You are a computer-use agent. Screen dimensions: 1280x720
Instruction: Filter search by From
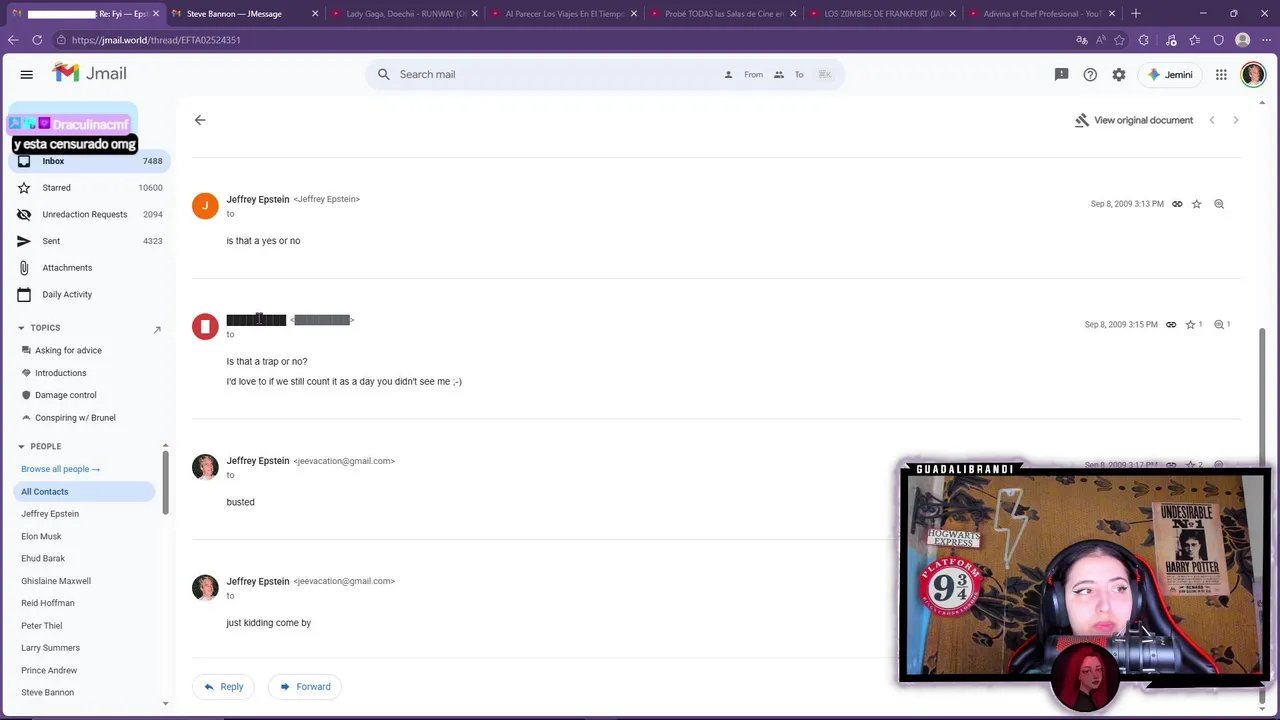tap(744, 74)
